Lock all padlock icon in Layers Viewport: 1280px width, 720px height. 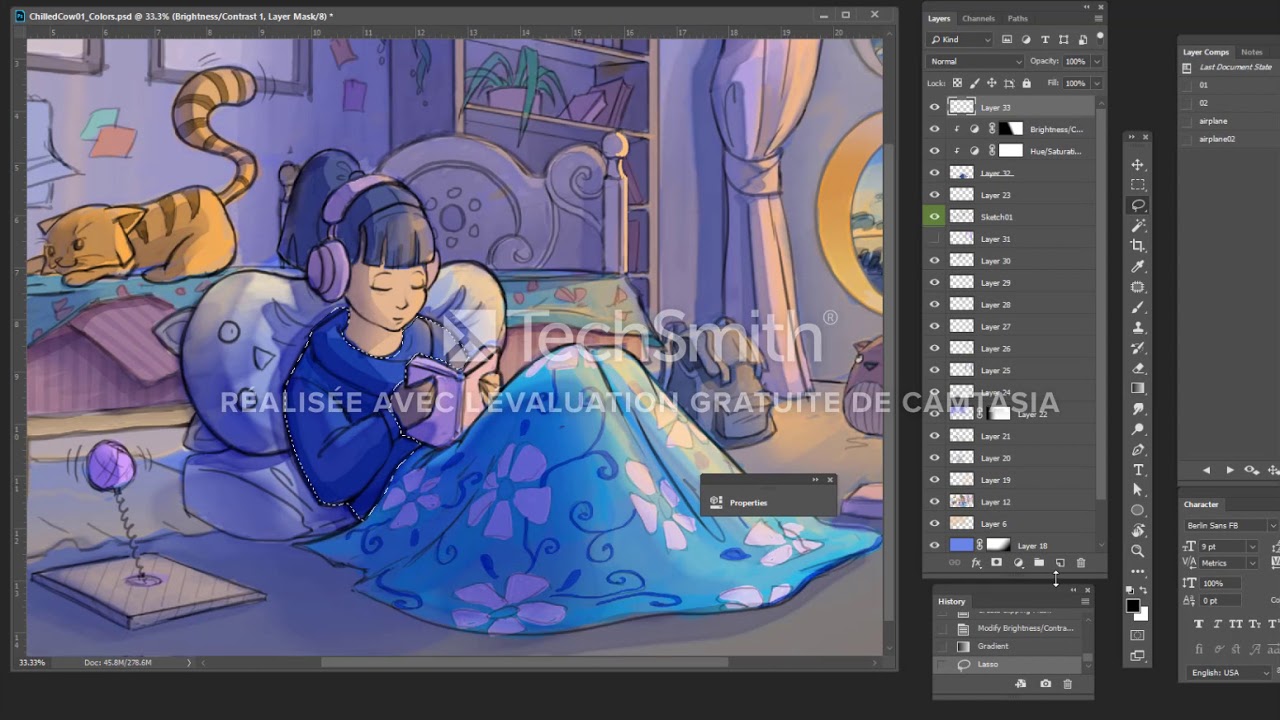tap(1026, 84)
